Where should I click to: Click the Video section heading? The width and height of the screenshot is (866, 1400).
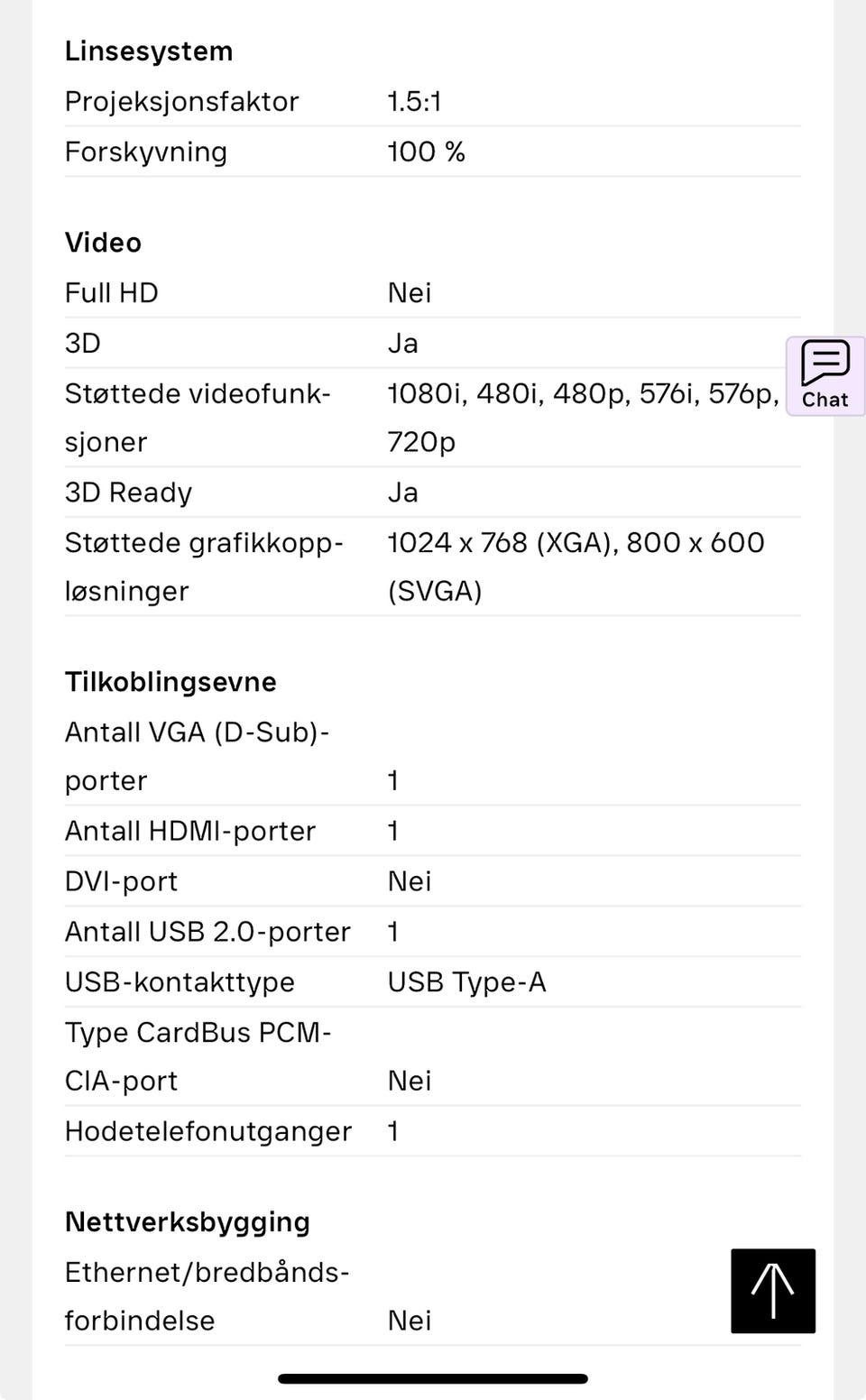[103, 243]
